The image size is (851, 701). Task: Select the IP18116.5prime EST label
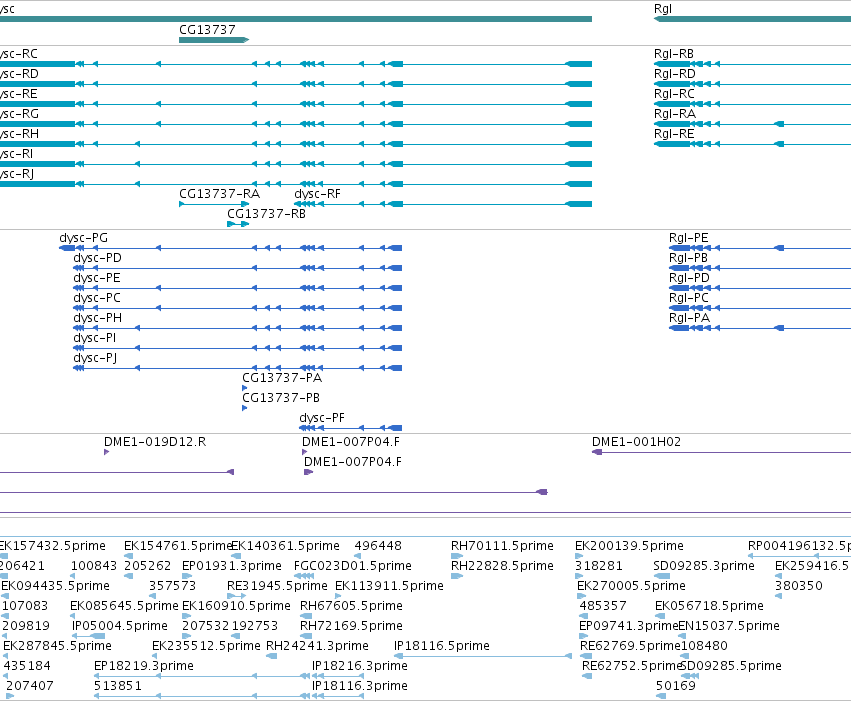[x=442, y=646]
